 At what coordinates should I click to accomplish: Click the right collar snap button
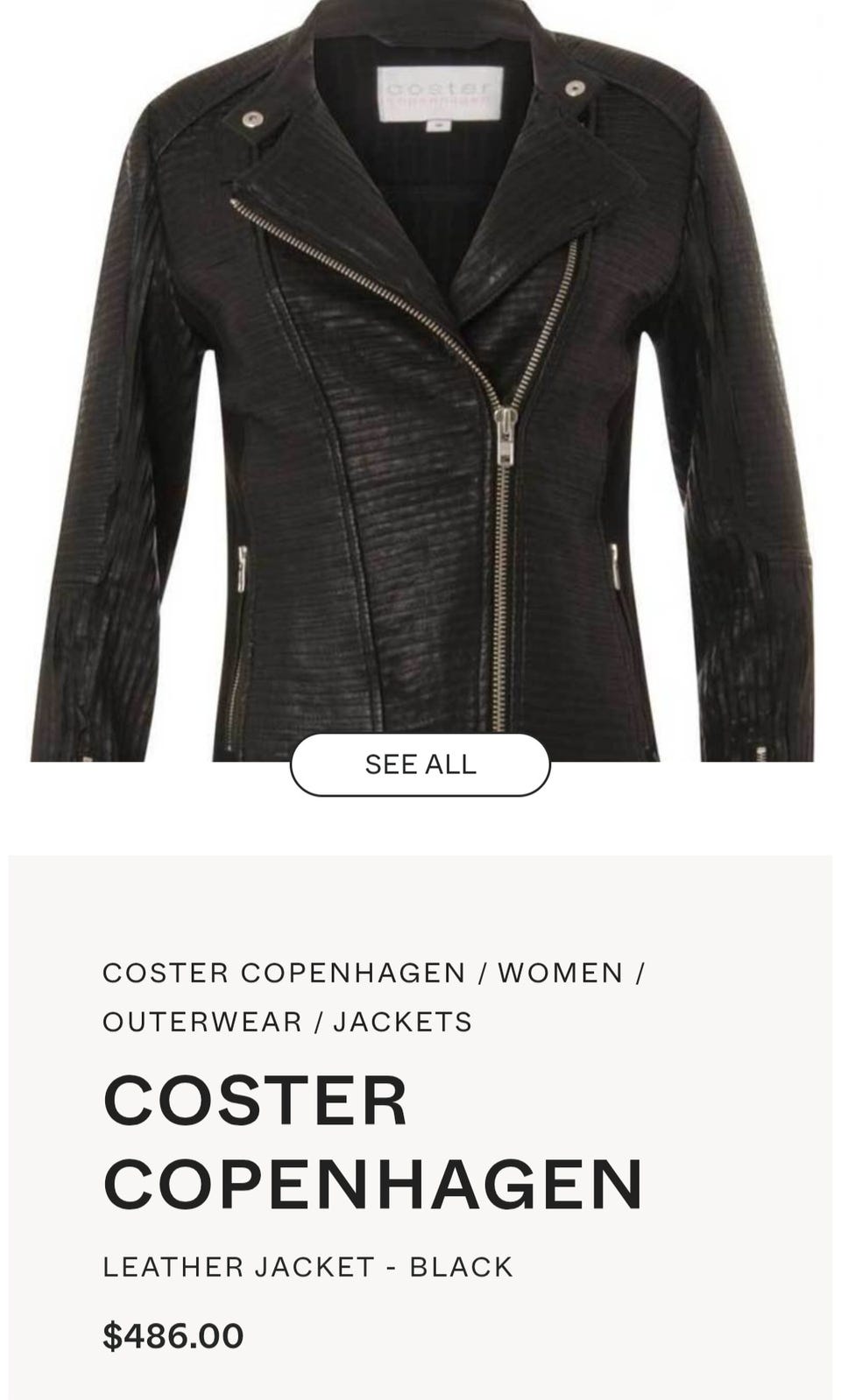coord(575,88)
